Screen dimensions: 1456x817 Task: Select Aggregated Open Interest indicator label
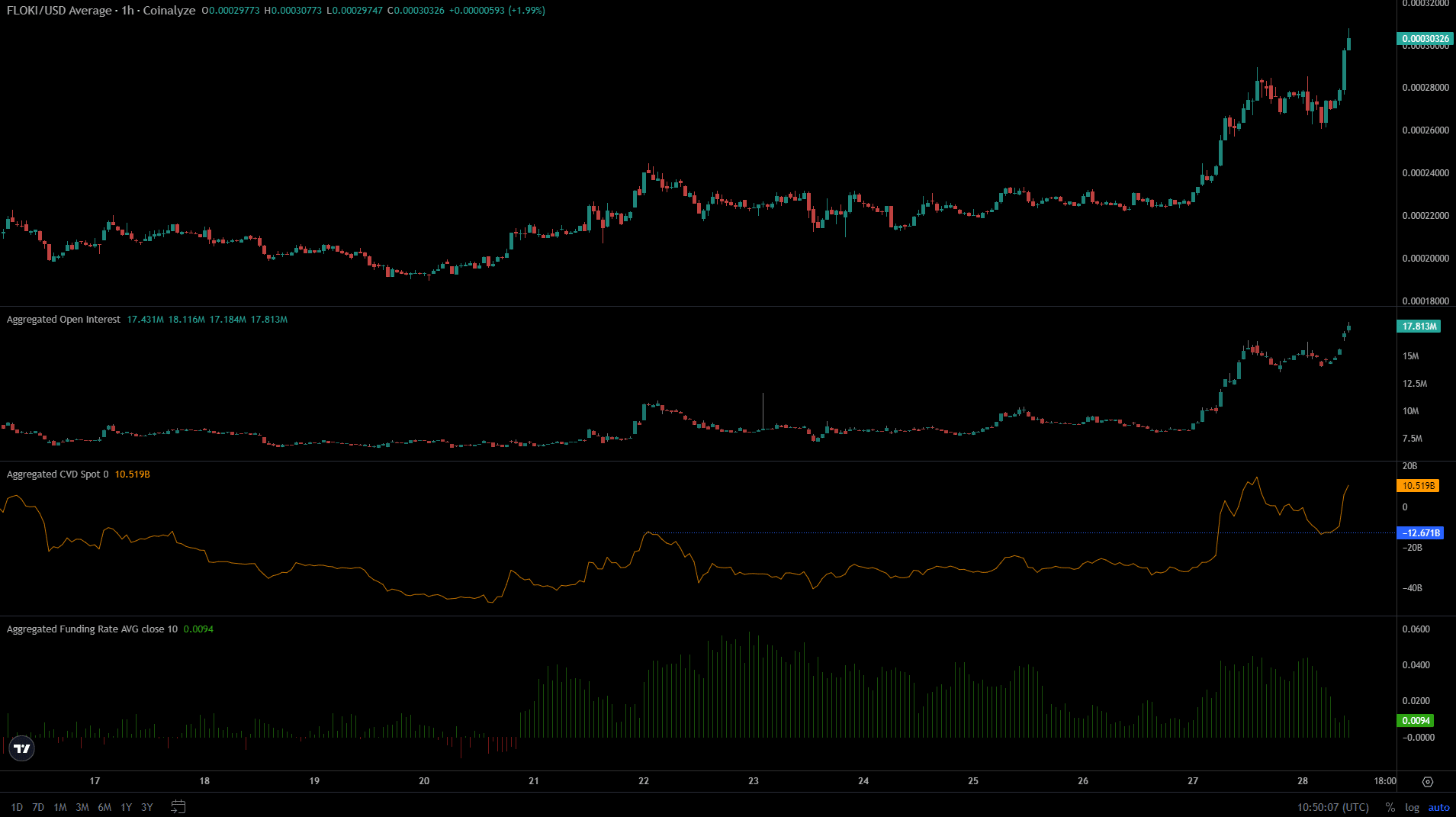[x=63, y=320]
